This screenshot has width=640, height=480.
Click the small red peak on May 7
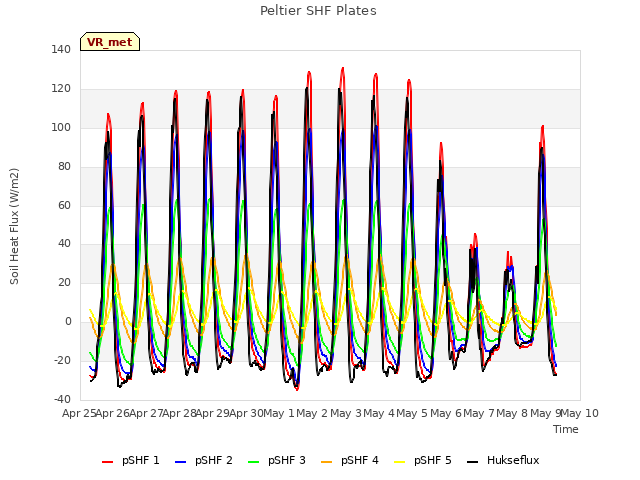click(x=475, y=234)
